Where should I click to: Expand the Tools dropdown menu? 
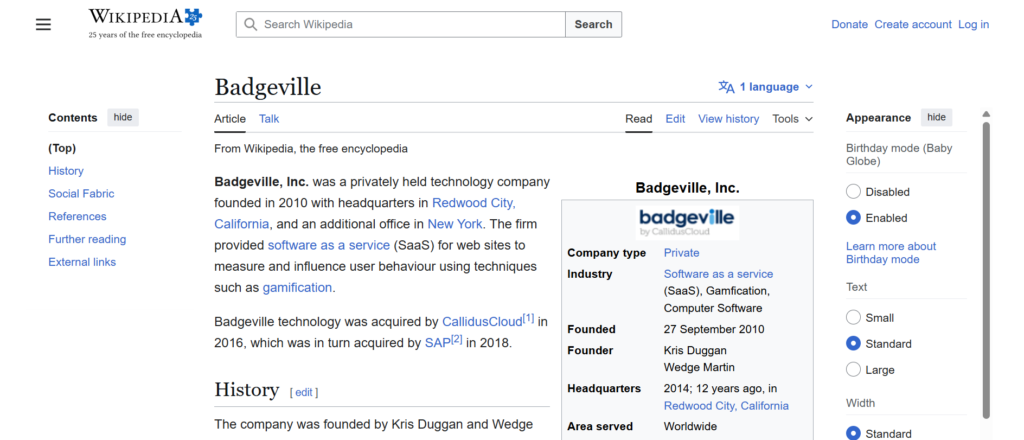click(792, 119)
